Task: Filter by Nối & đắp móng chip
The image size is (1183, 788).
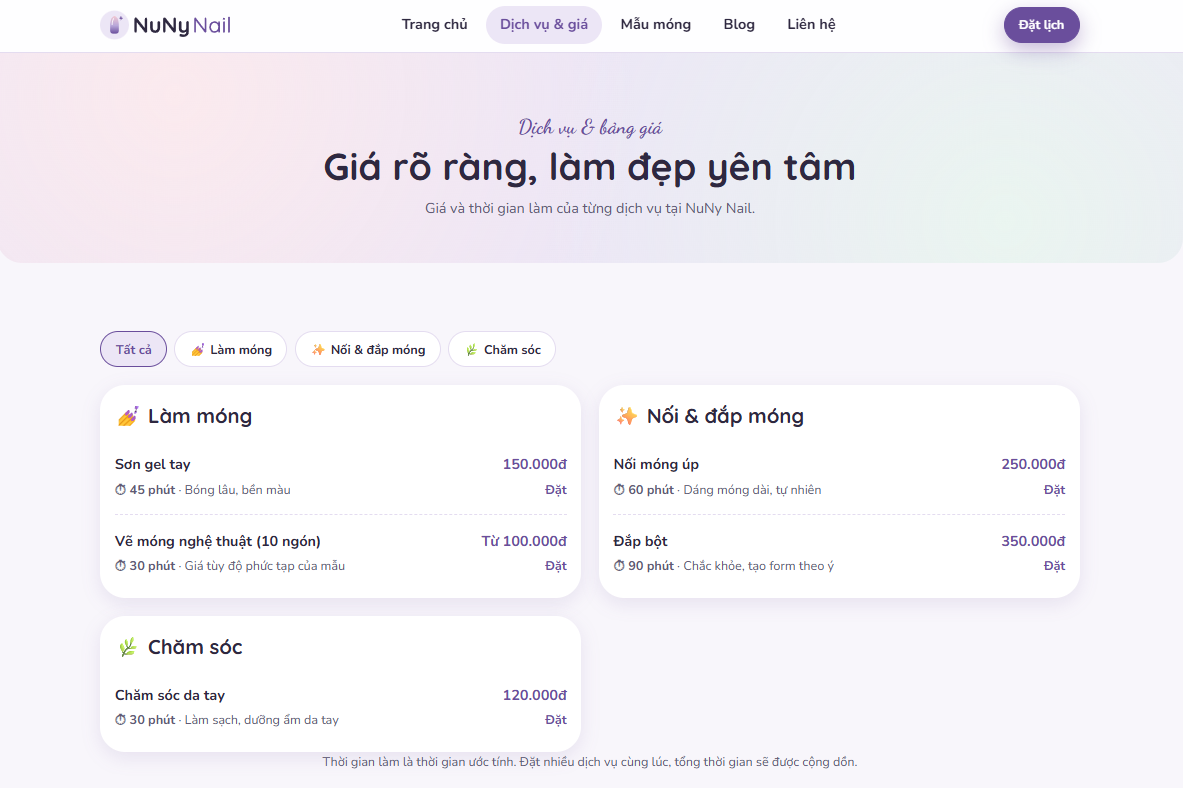Action: (368, 349)
